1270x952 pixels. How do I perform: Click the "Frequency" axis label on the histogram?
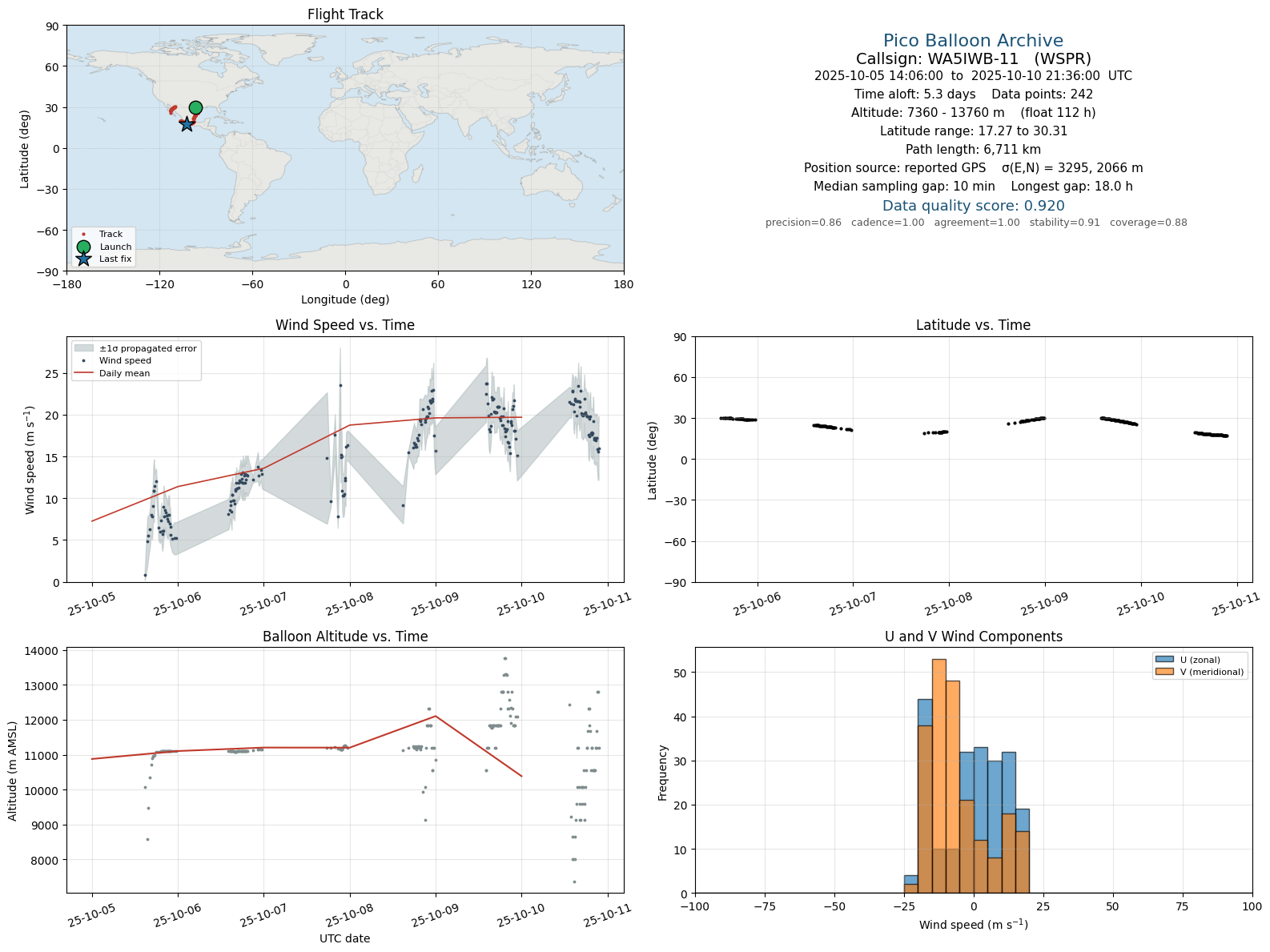(663, 773)
